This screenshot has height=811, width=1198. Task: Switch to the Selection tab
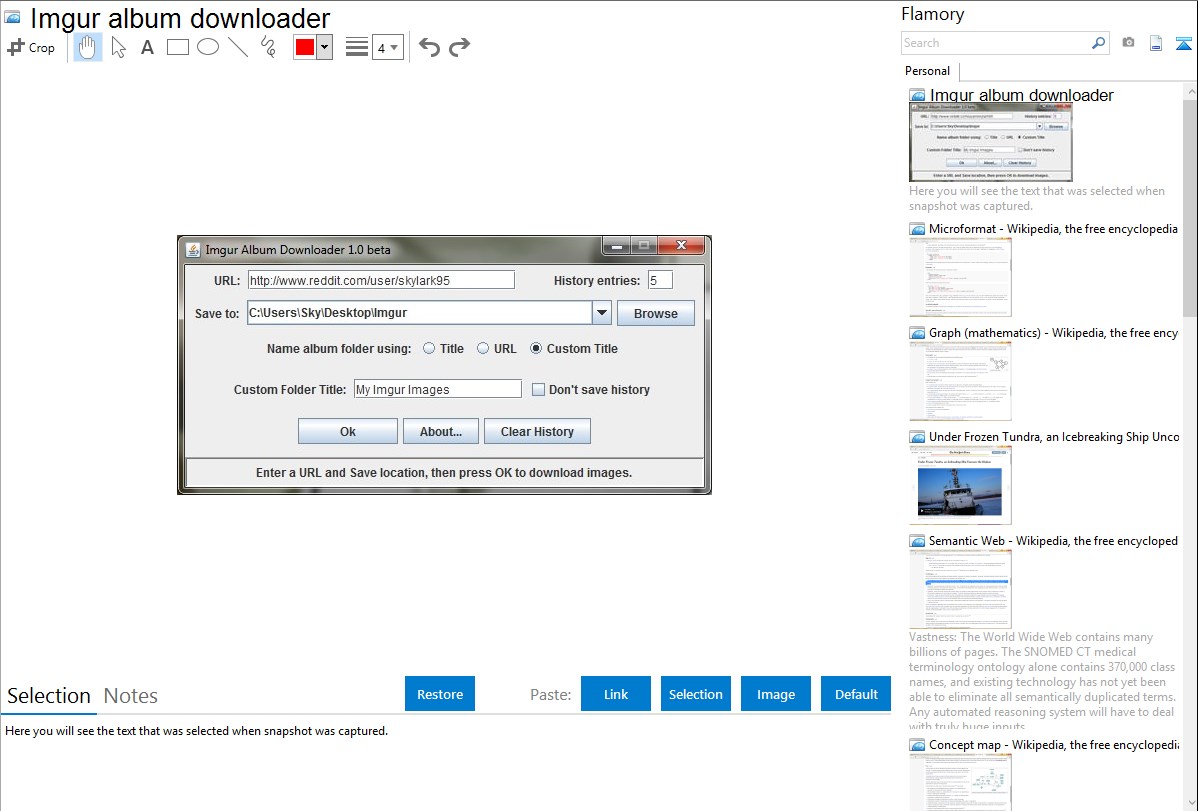pyautogui.click(x=49, y=696)
